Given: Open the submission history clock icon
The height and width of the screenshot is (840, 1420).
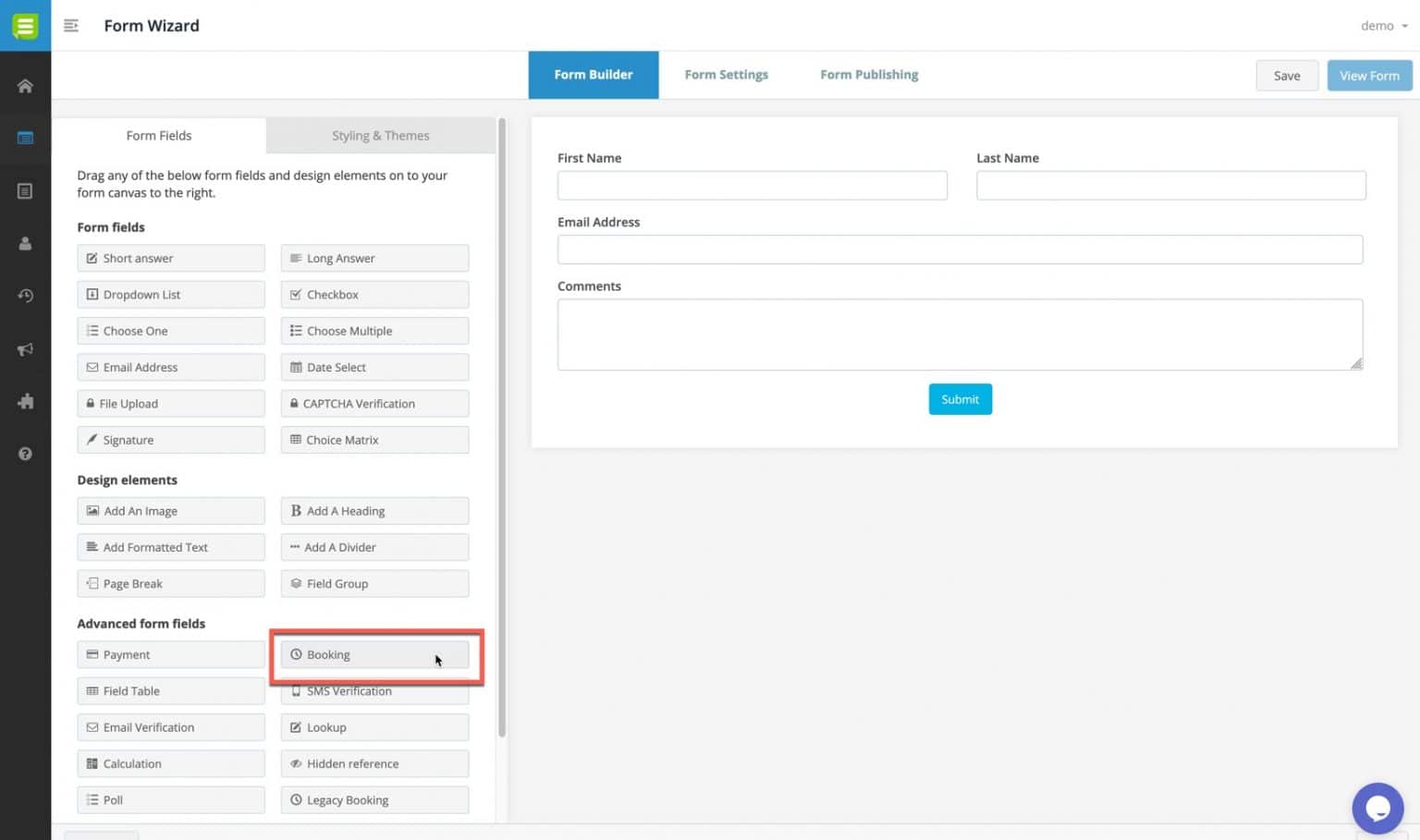Looking at the screenshot, I should 25,296.
